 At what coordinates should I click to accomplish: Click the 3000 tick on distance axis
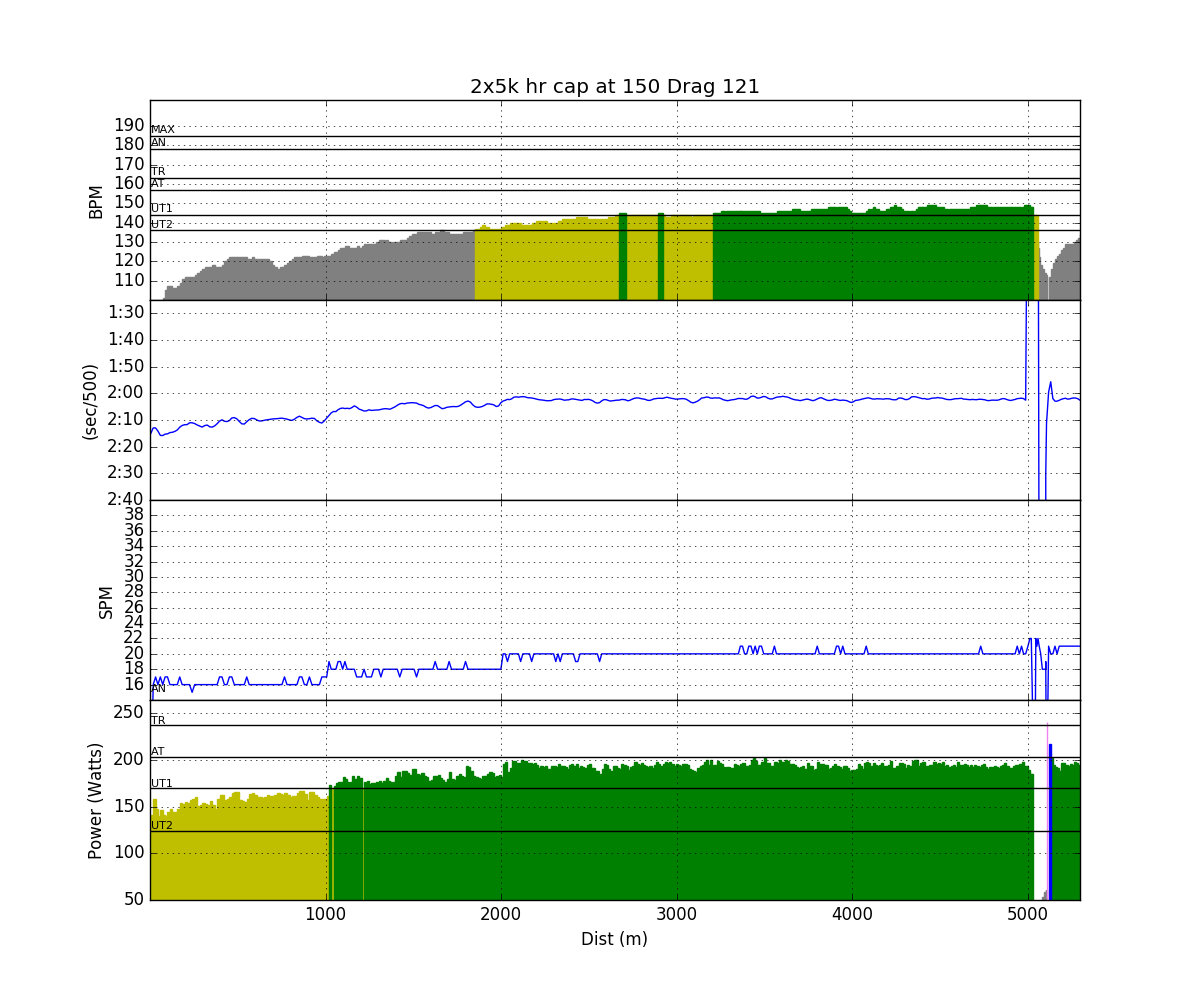pos(677,914)
